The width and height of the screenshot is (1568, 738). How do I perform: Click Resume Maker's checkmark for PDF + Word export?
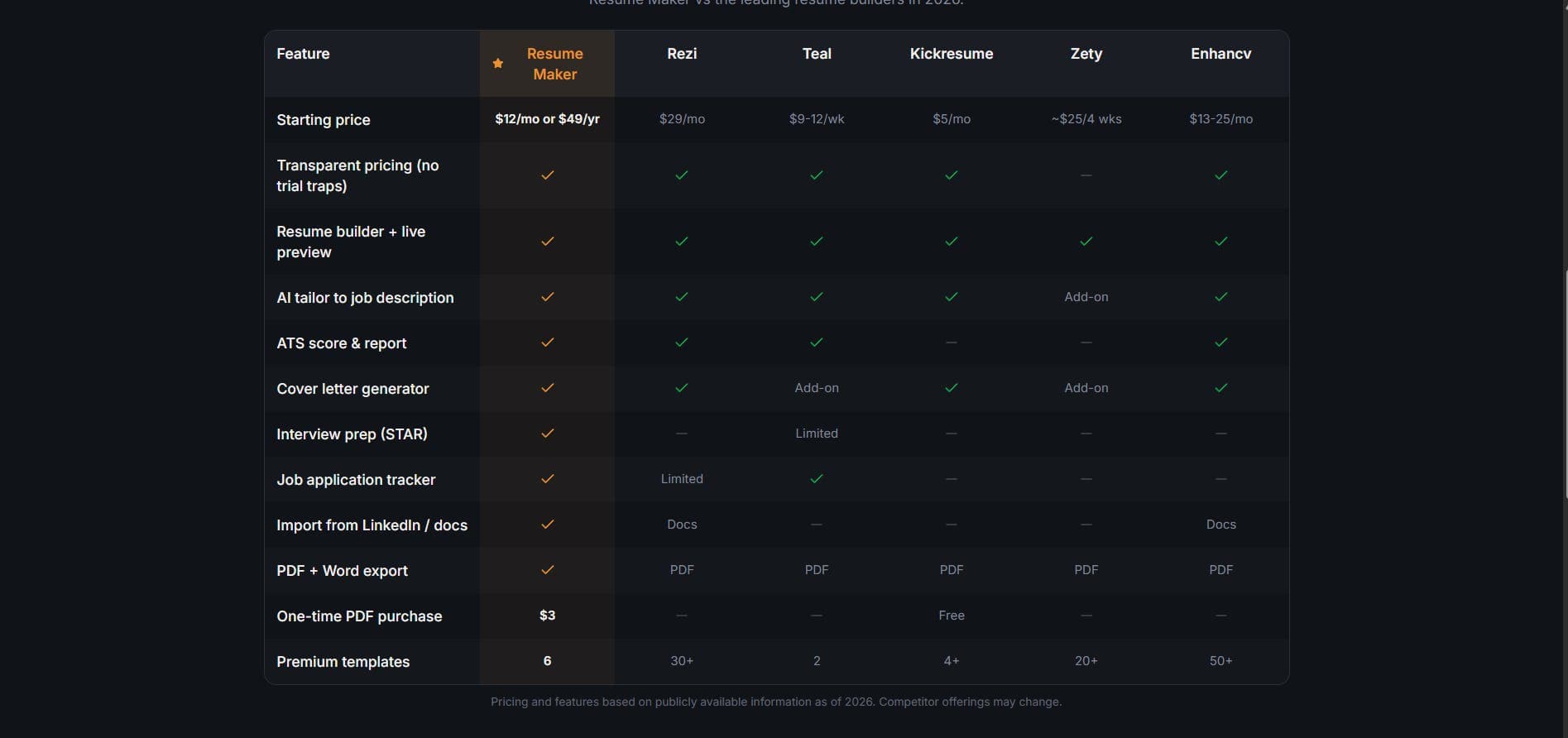(547, 570)
